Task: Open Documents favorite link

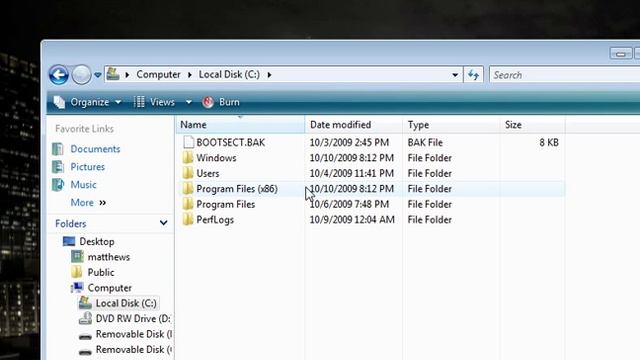Action: tap(95, 149)
